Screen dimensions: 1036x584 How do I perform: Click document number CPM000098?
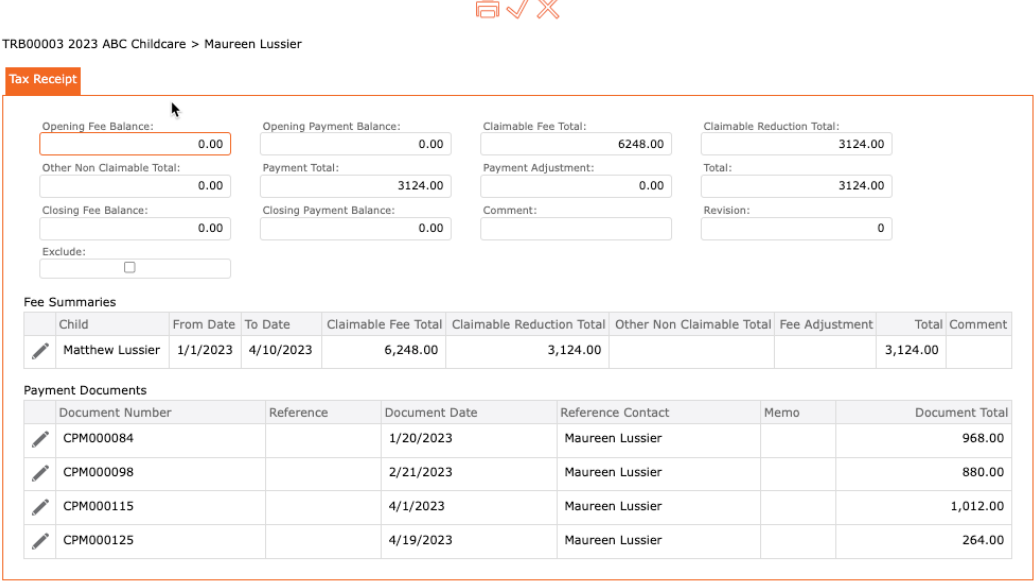click(x=98, y=472)
